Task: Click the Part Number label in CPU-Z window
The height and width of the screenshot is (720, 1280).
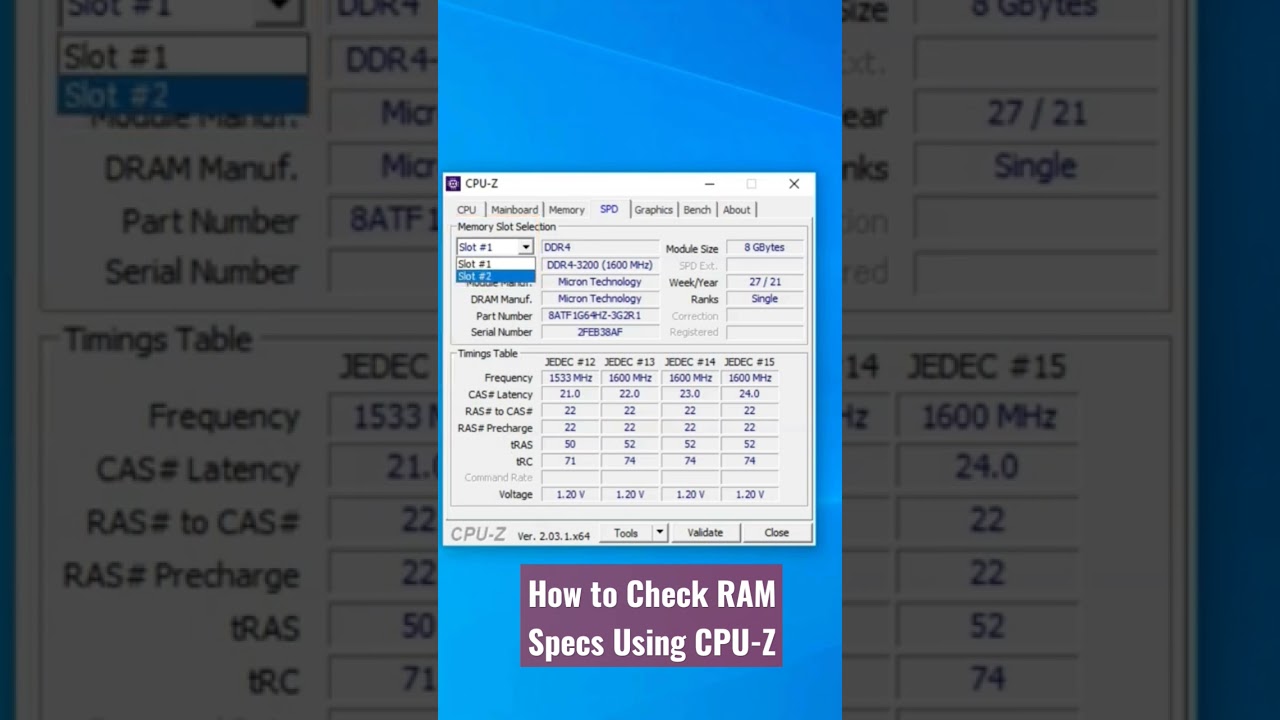Action: coord(504,316)
